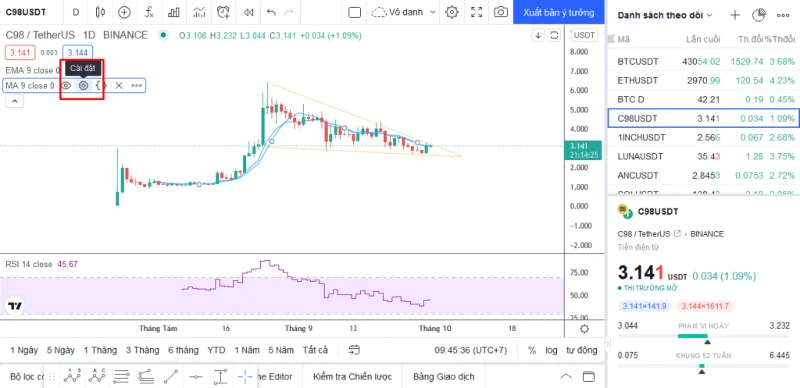The image size is (800, 388).
Task: Open more options dots for MA 9 indicator
Action: (x=137, y=85)
